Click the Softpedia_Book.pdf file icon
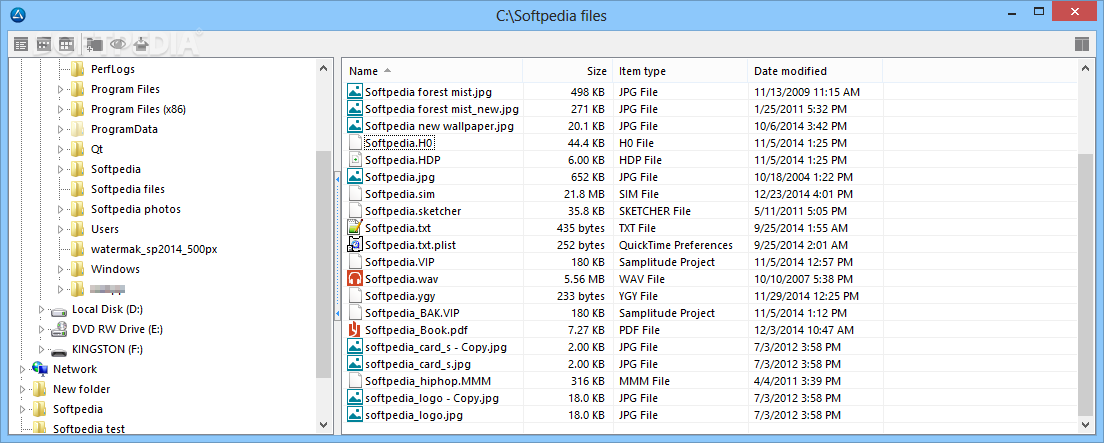The image size is (1104, 443). click(x=356, y=330)
